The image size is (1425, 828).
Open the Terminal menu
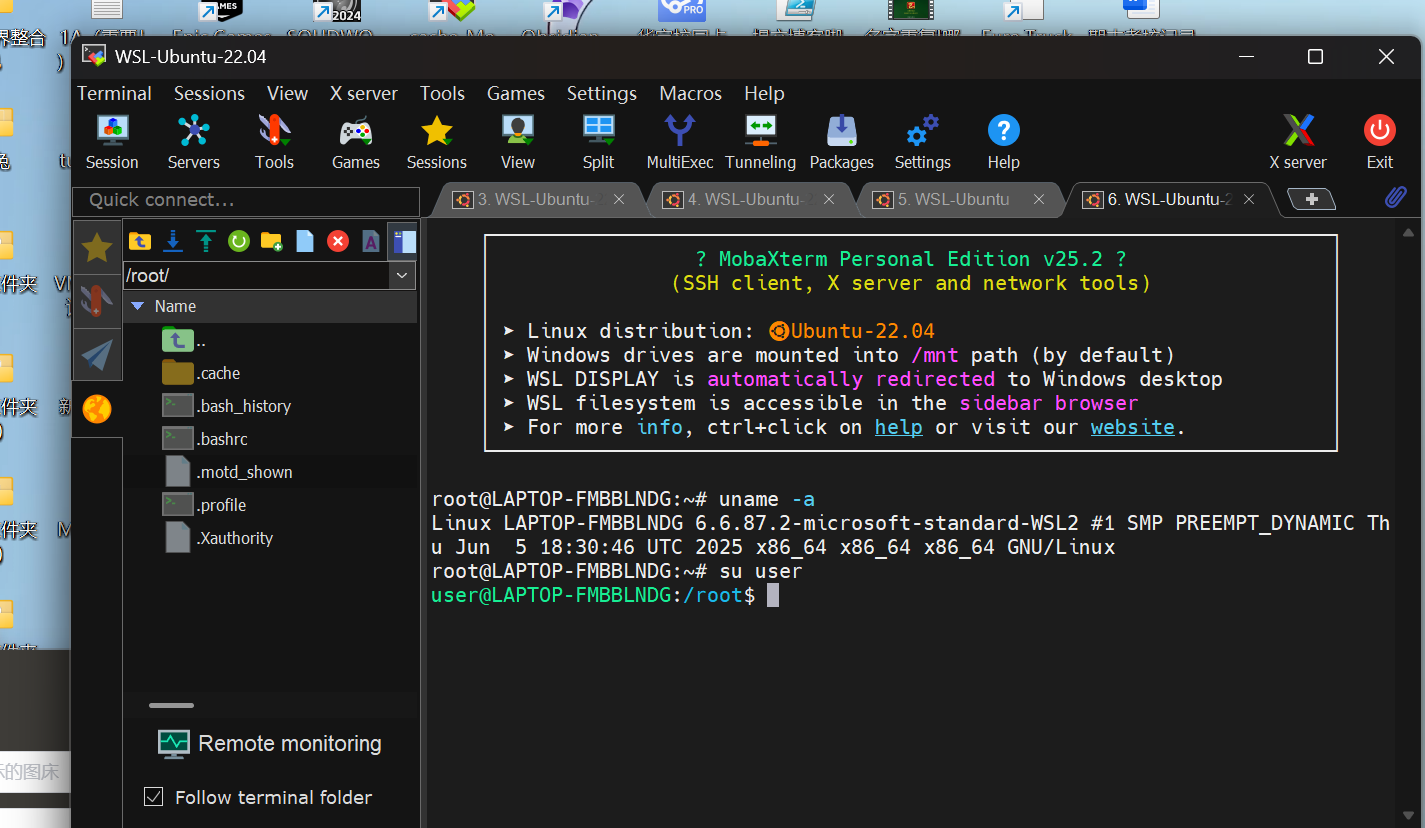pos(114,93)
